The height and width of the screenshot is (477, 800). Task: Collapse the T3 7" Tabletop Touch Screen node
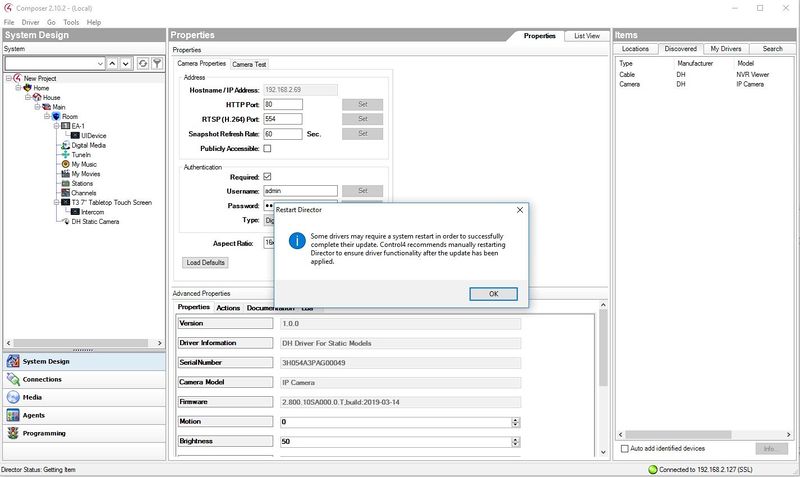pyautogui.click(x=57, y=203)
